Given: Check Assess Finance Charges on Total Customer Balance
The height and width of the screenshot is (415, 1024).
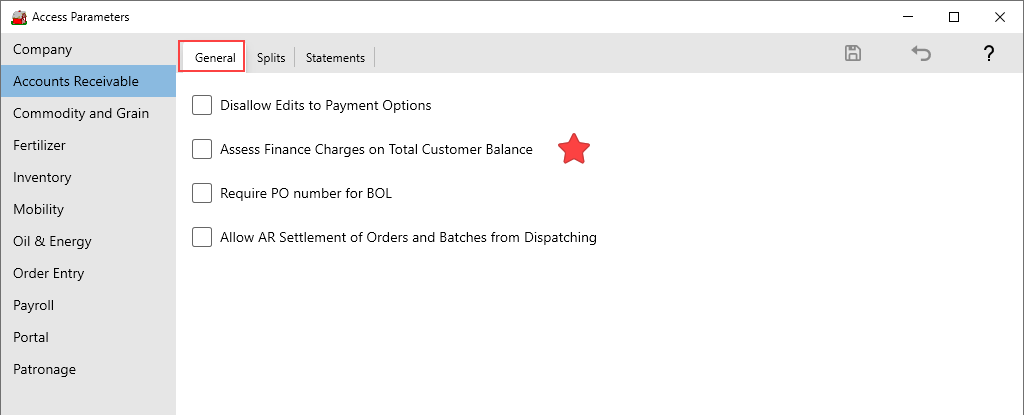Looking at the screenshot, I should tap(203, 149).
